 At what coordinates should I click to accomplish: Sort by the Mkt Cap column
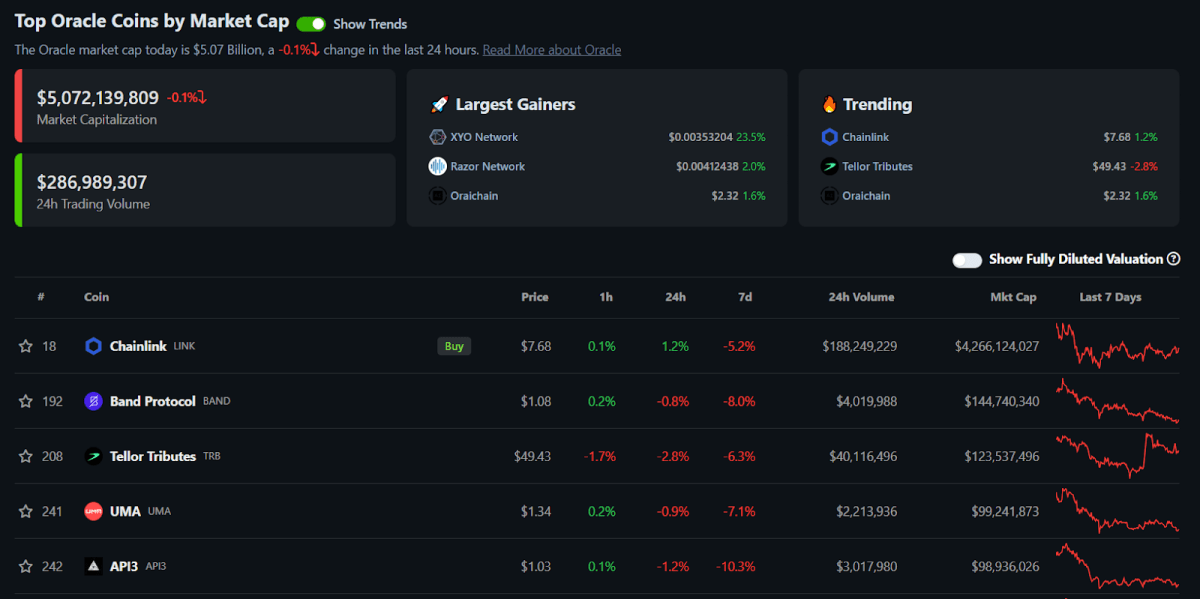pyautogui.click(x=1014, y=297)
